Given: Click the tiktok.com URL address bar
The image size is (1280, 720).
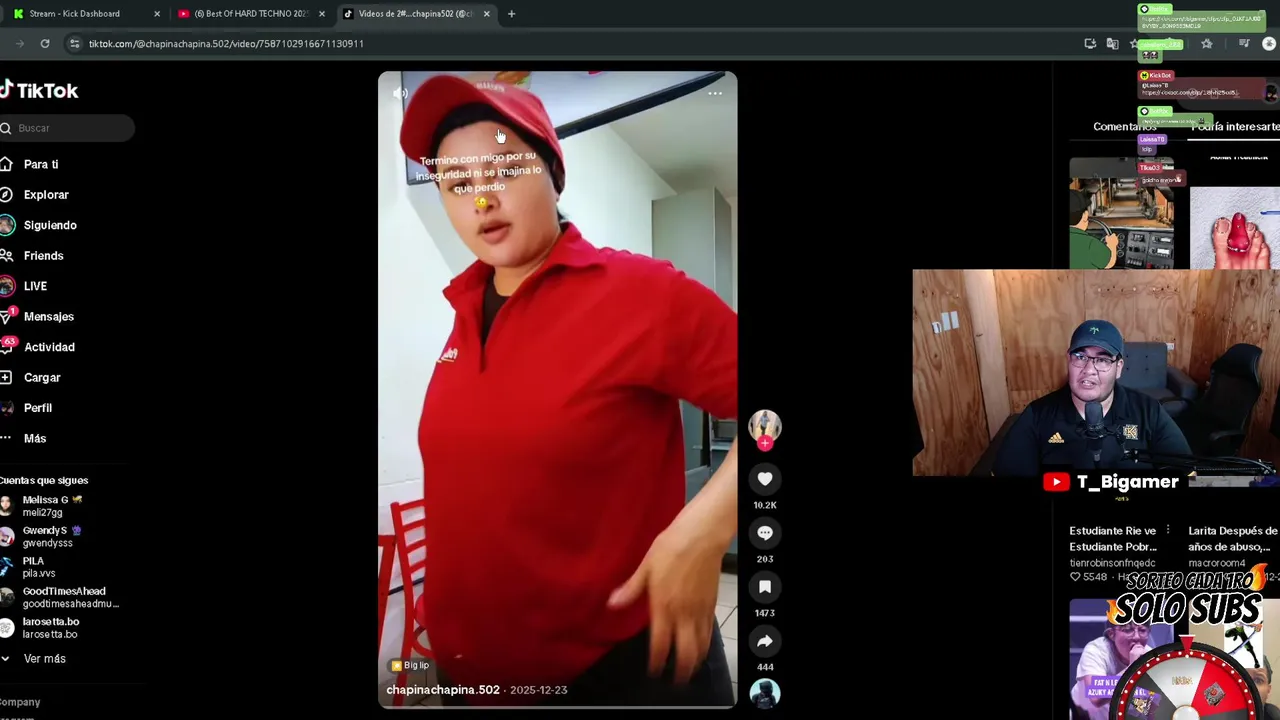Looking at the screenshot, I should (226, 44).
